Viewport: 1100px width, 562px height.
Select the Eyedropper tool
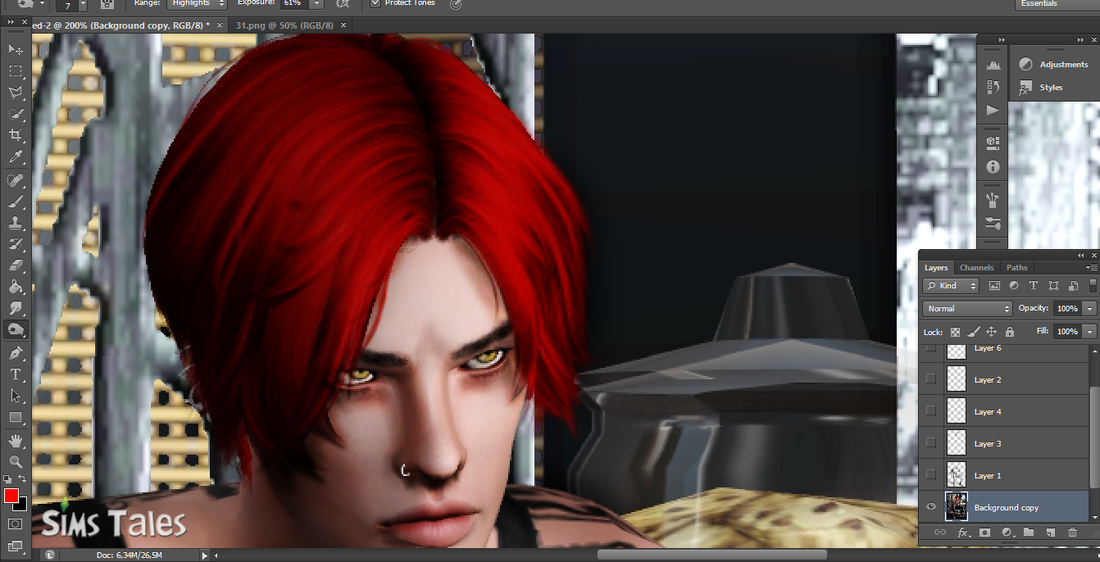(15, 156)
